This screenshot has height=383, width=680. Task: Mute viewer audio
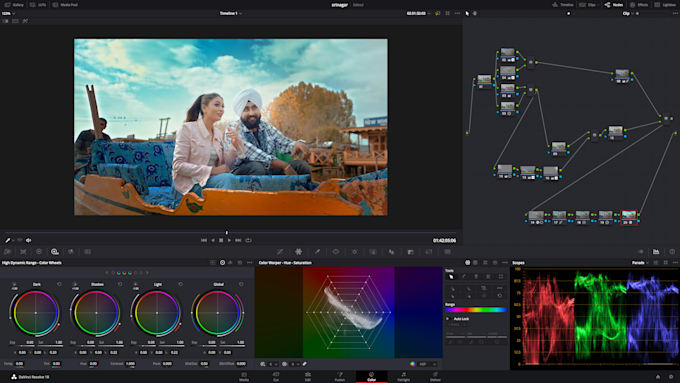(29, 240)
